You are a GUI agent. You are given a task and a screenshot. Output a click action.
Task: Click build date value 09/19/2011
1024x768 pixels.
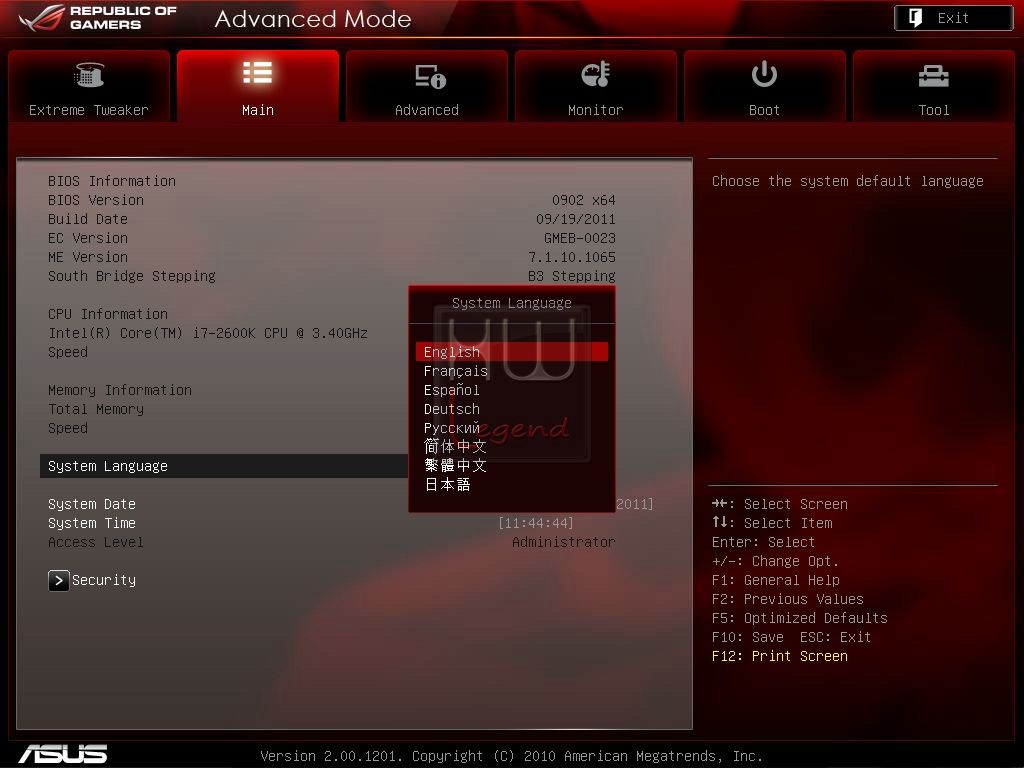tap(576, 219)
